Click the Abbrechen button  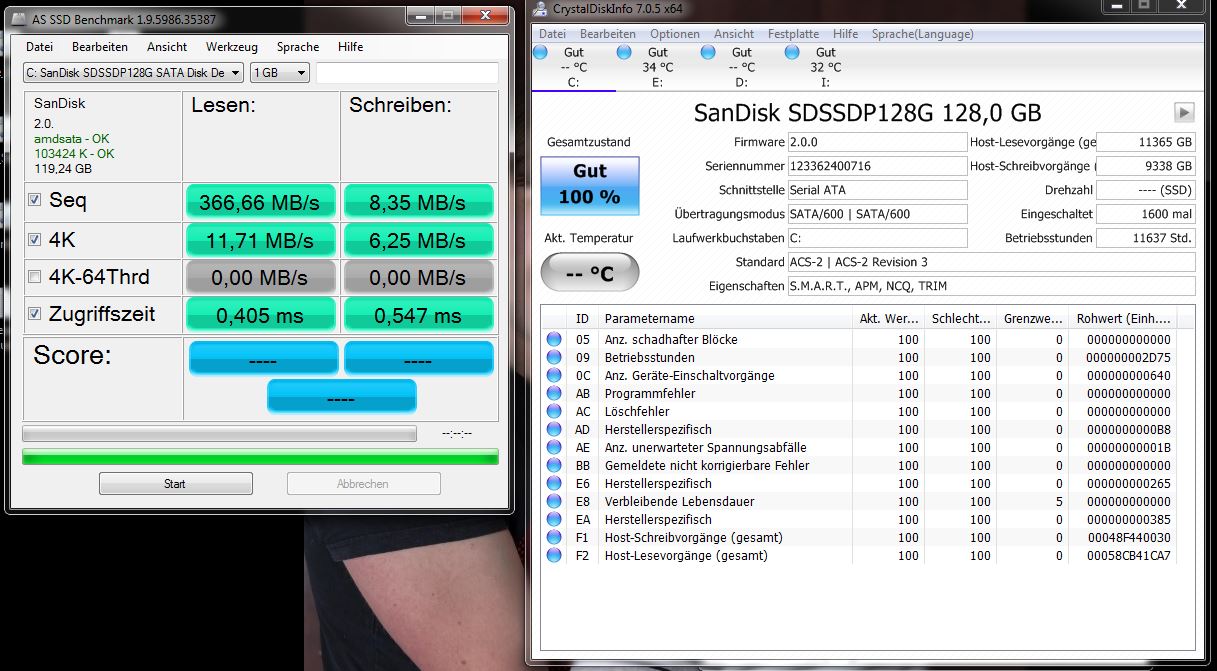[x=363, y=484]
